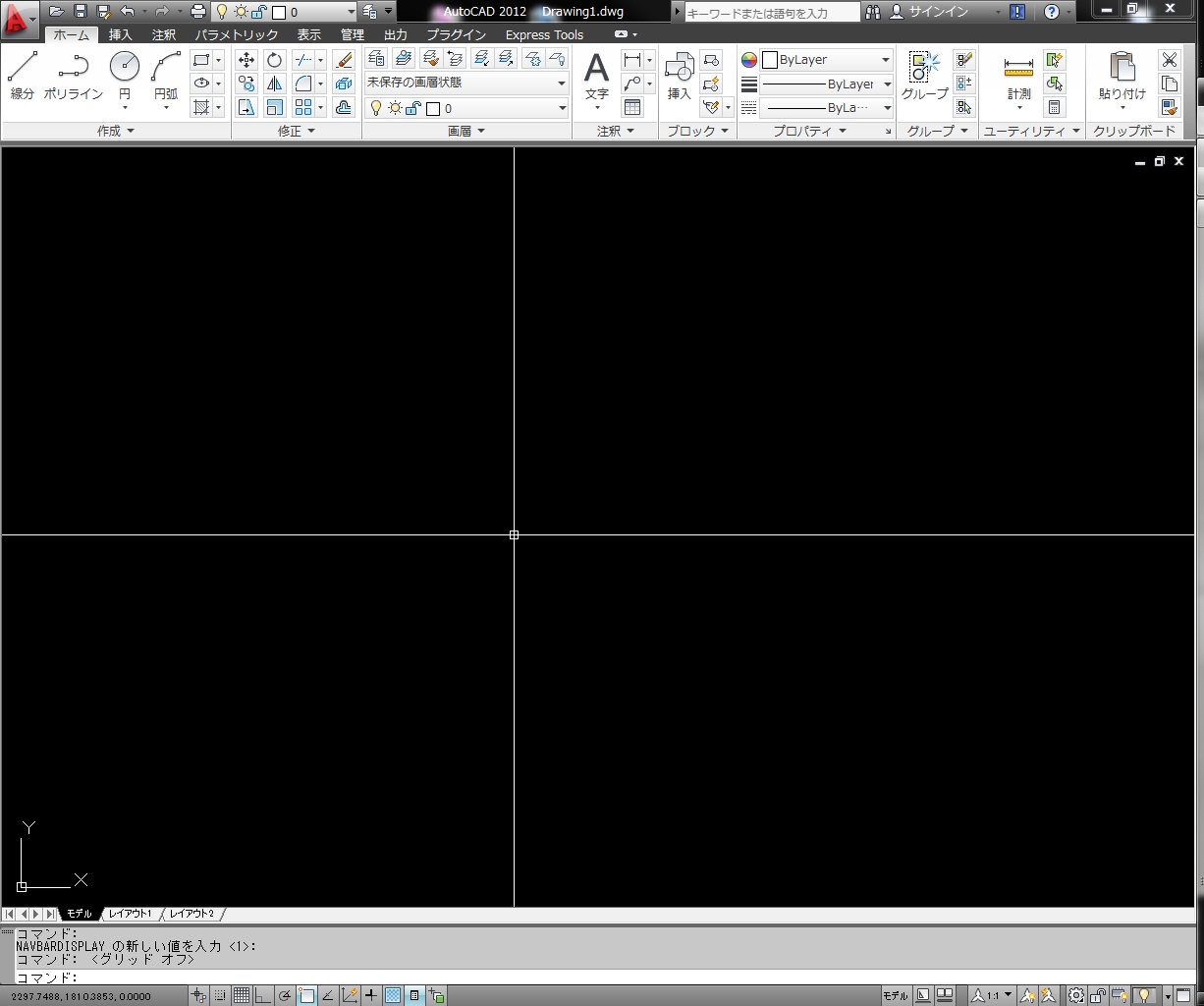Switch to the 挿入 ribbon tab
The height and width of the screenshot is (1006, 1204).
120,34
